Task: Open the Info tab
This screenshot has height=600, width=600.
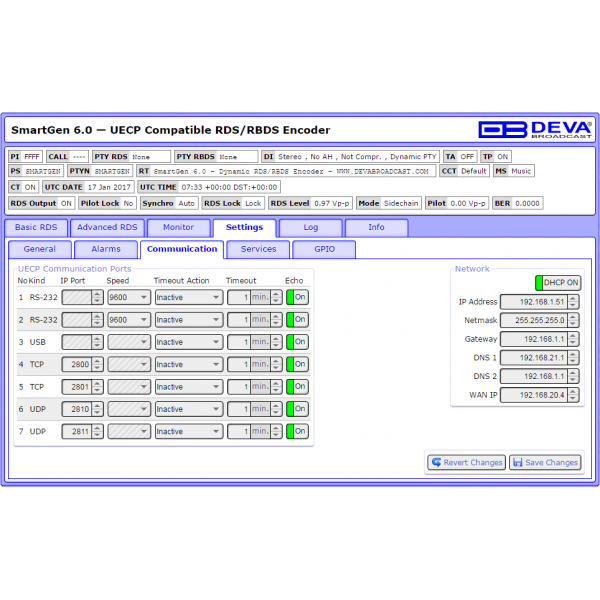Action: point(377,228)
